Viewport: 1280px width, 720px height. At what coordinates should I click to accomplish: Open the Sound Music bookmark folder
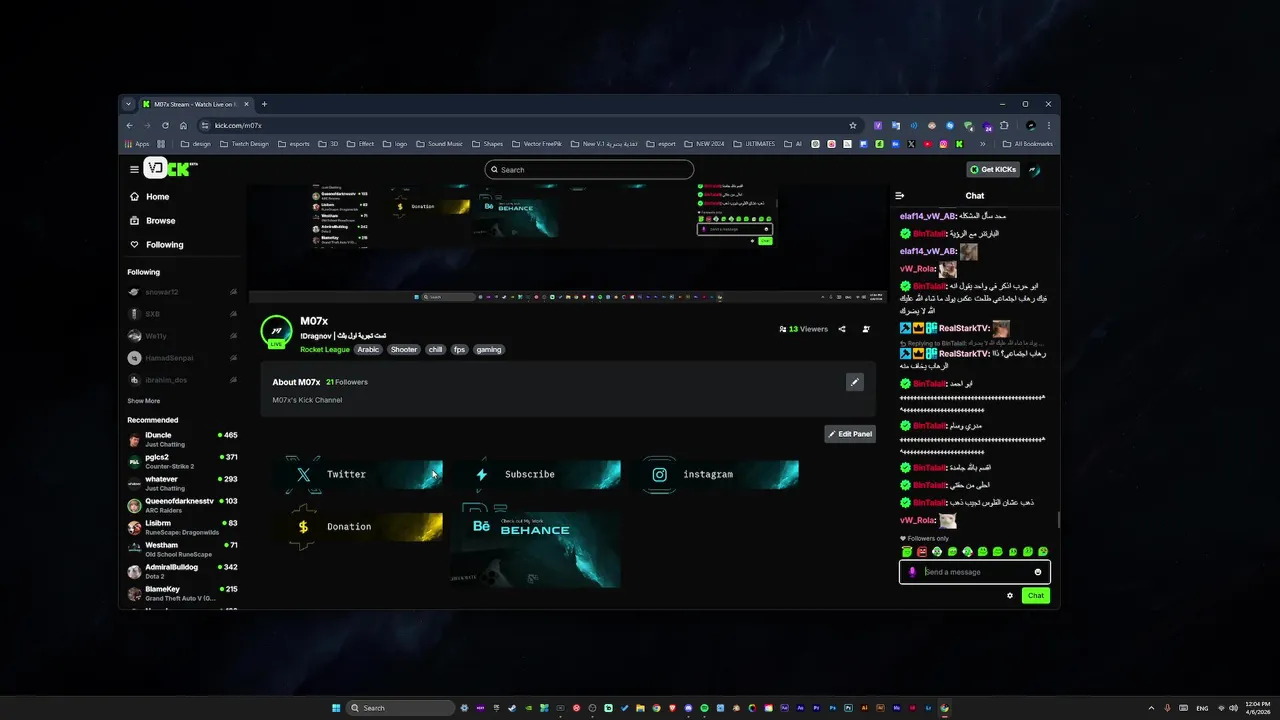[x=439, y=144]
